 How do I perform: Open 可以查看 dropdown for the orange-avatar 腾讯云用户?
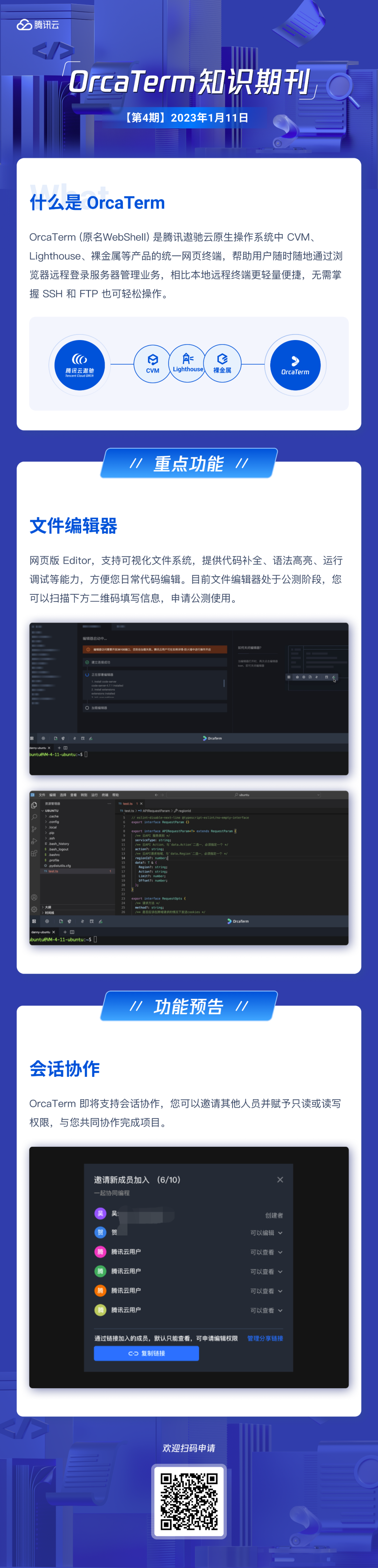coord(267,1291)
